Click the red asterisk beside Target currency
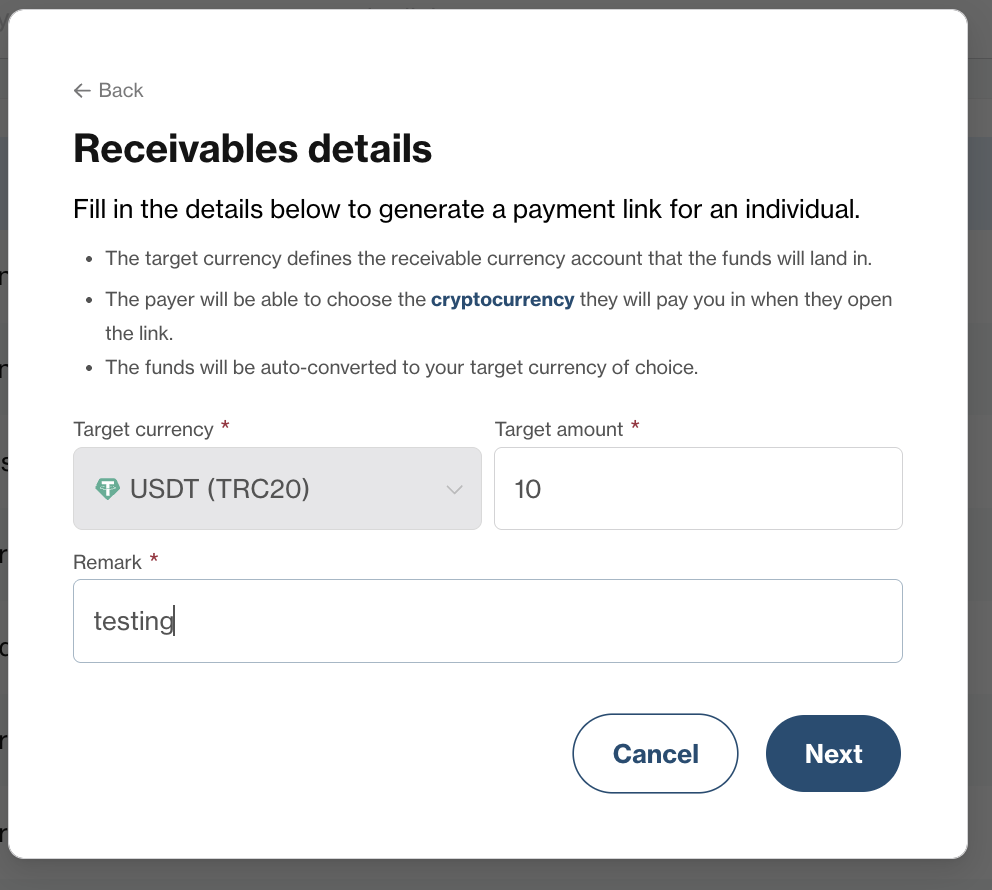This screenshot has height=890, width=992. pyautogui.click(x=225, y=426)
